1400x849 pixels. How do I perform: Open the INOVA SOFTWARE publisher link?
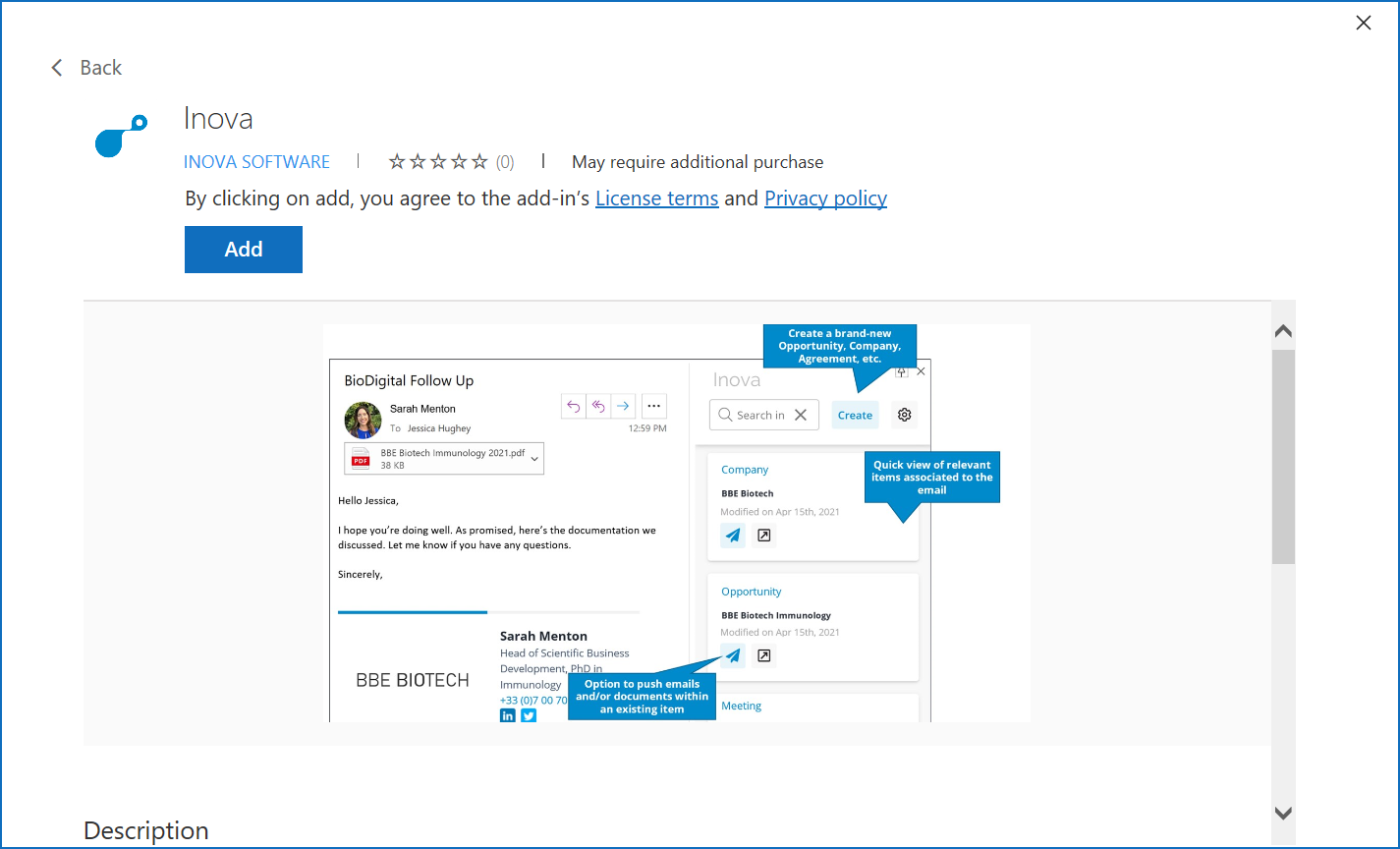point(257,162)
